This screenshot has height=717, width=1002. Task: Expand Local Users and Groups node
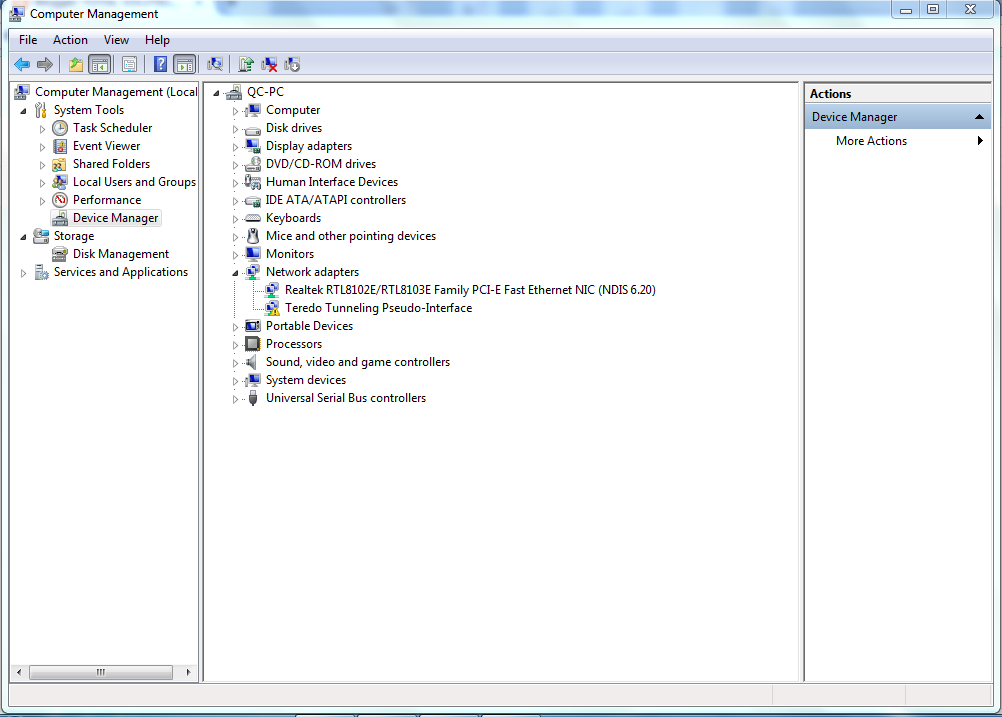tap(42, 183)
